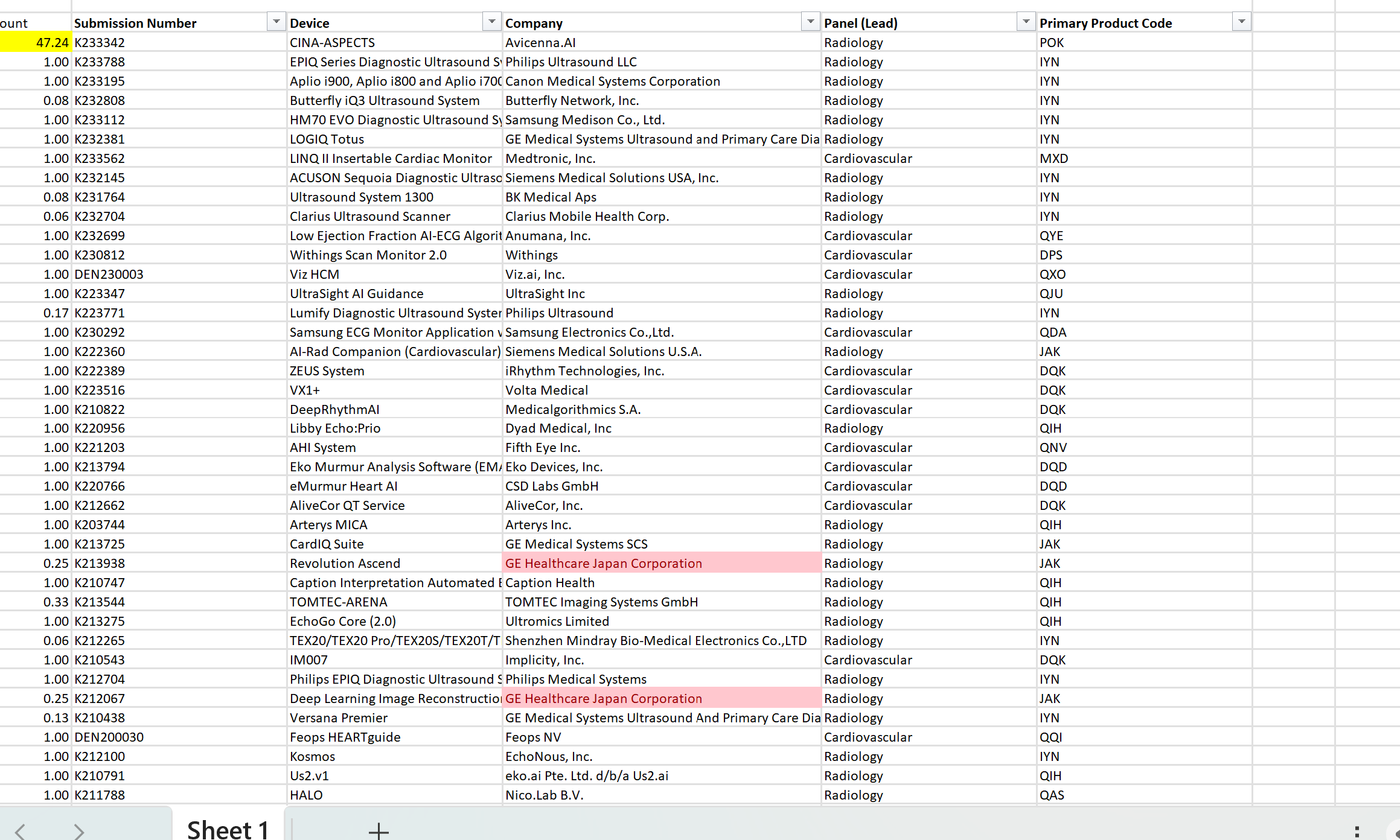Select the DeepRhythmAI device cell
1400x840 pixels.
[x=395, y=409]
